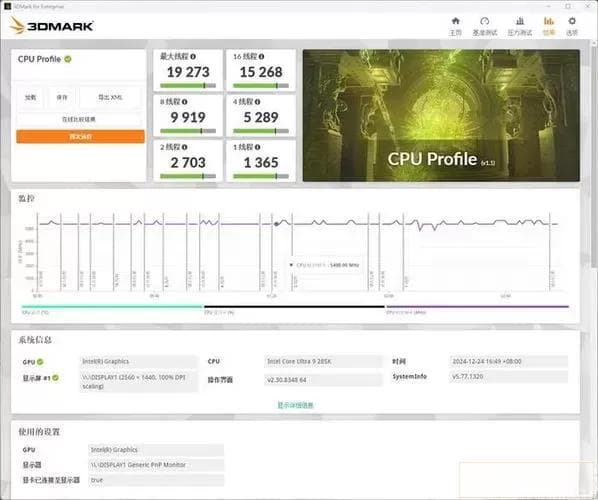Click the 5 289 score
This screenshot has height=500, width=598.
[261, 117]
